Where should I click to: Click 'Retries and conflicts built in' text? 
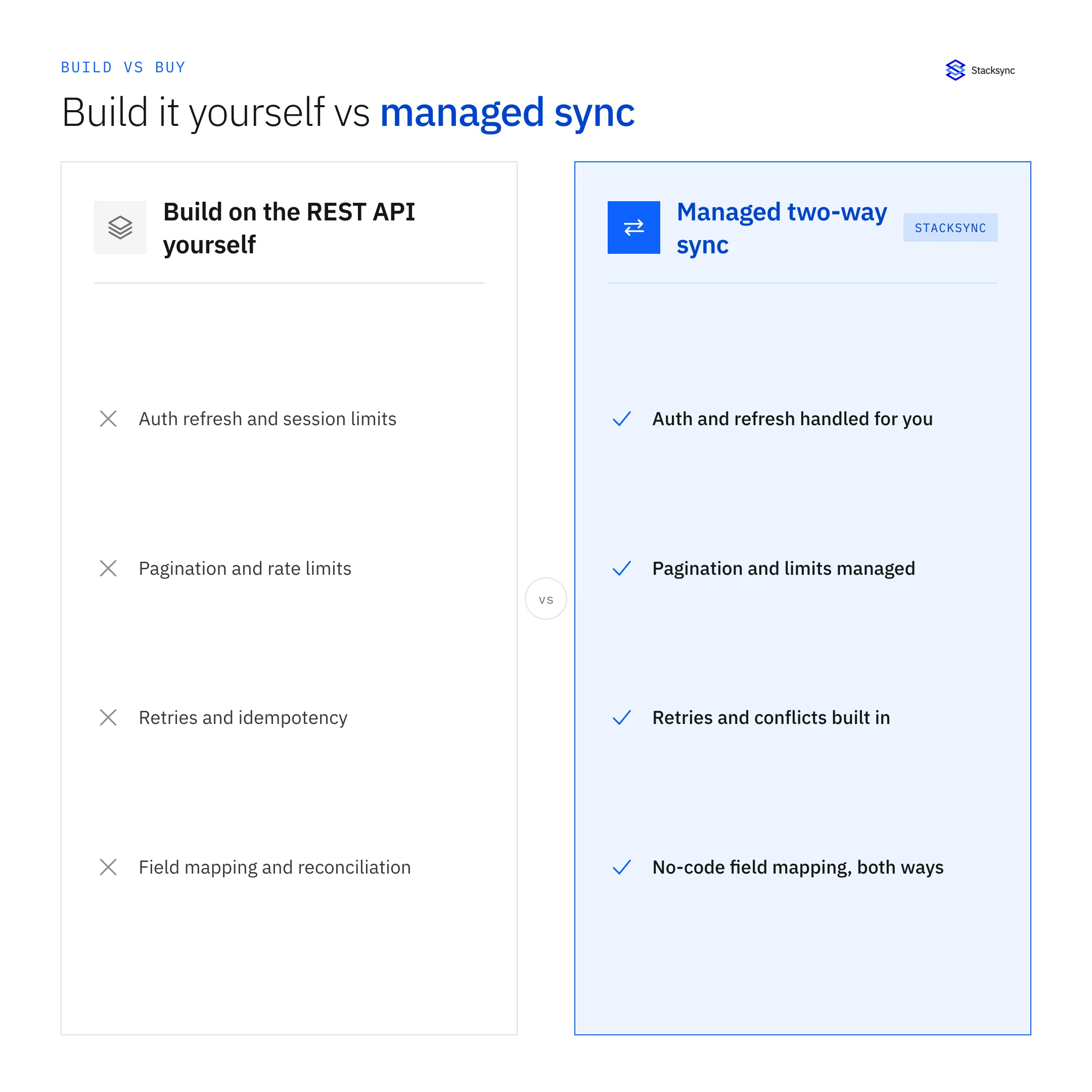[x=771, y=718]
